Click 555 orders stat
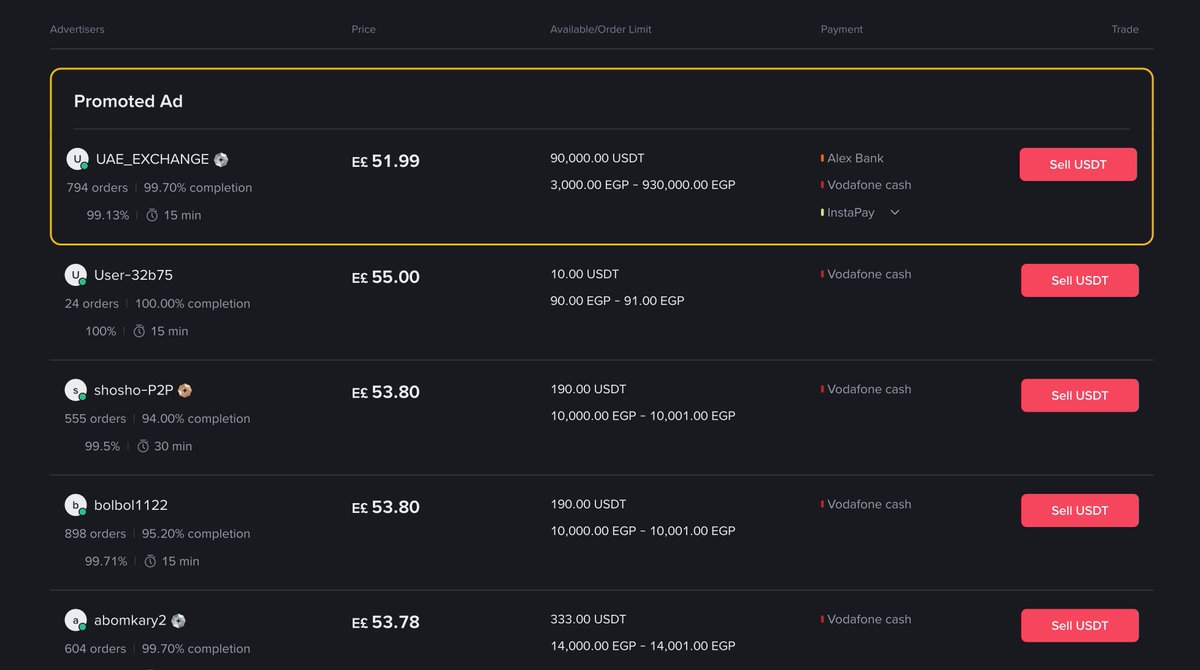 pos(95,418)
